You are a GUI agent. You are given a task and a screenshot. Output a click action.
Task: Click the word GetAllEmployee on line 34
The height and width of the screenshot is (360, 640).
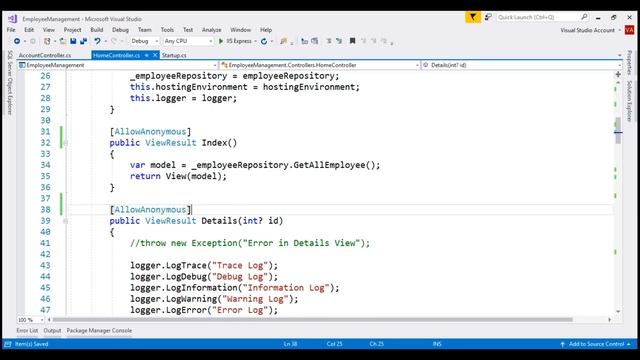pos(329,165)
